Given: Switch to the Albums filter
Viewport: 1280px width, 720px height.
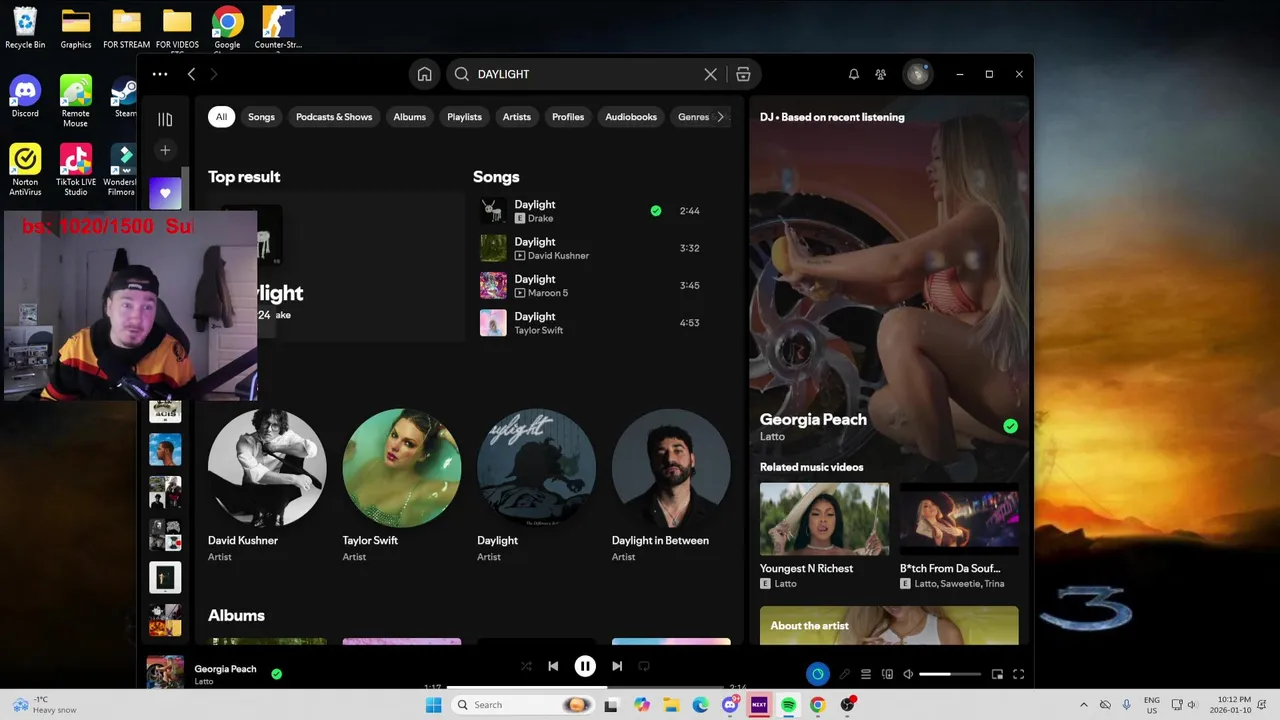Looking at the screenshot, I should point(409,117).
